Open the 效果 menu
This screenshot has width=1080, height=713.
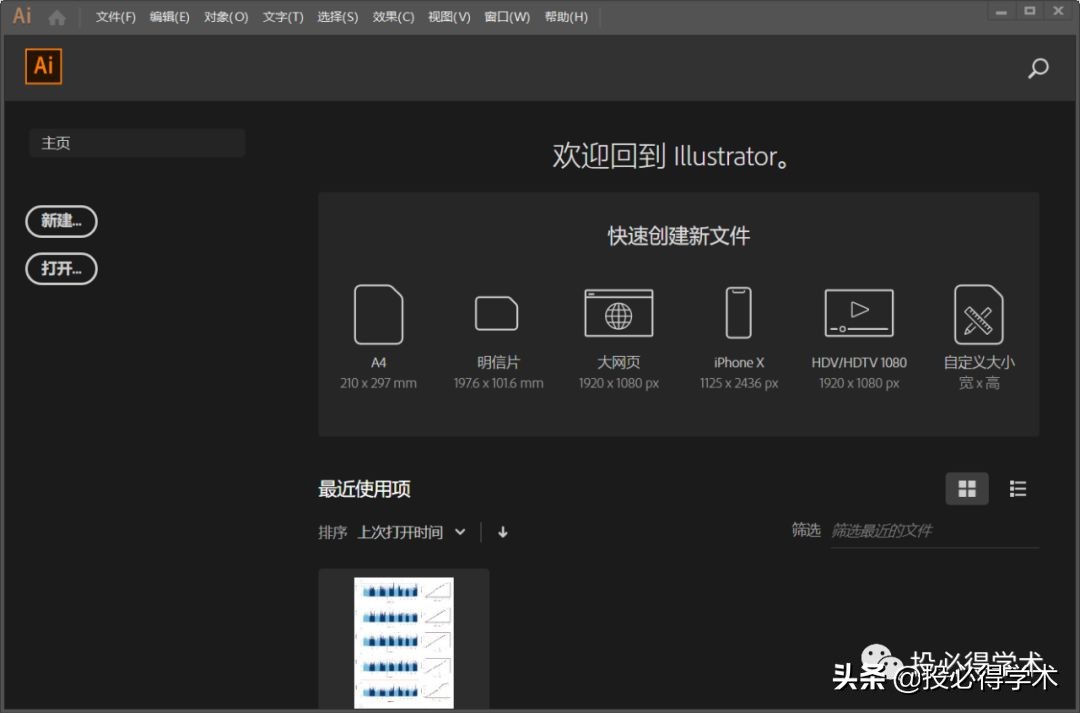tap(392, 16)
